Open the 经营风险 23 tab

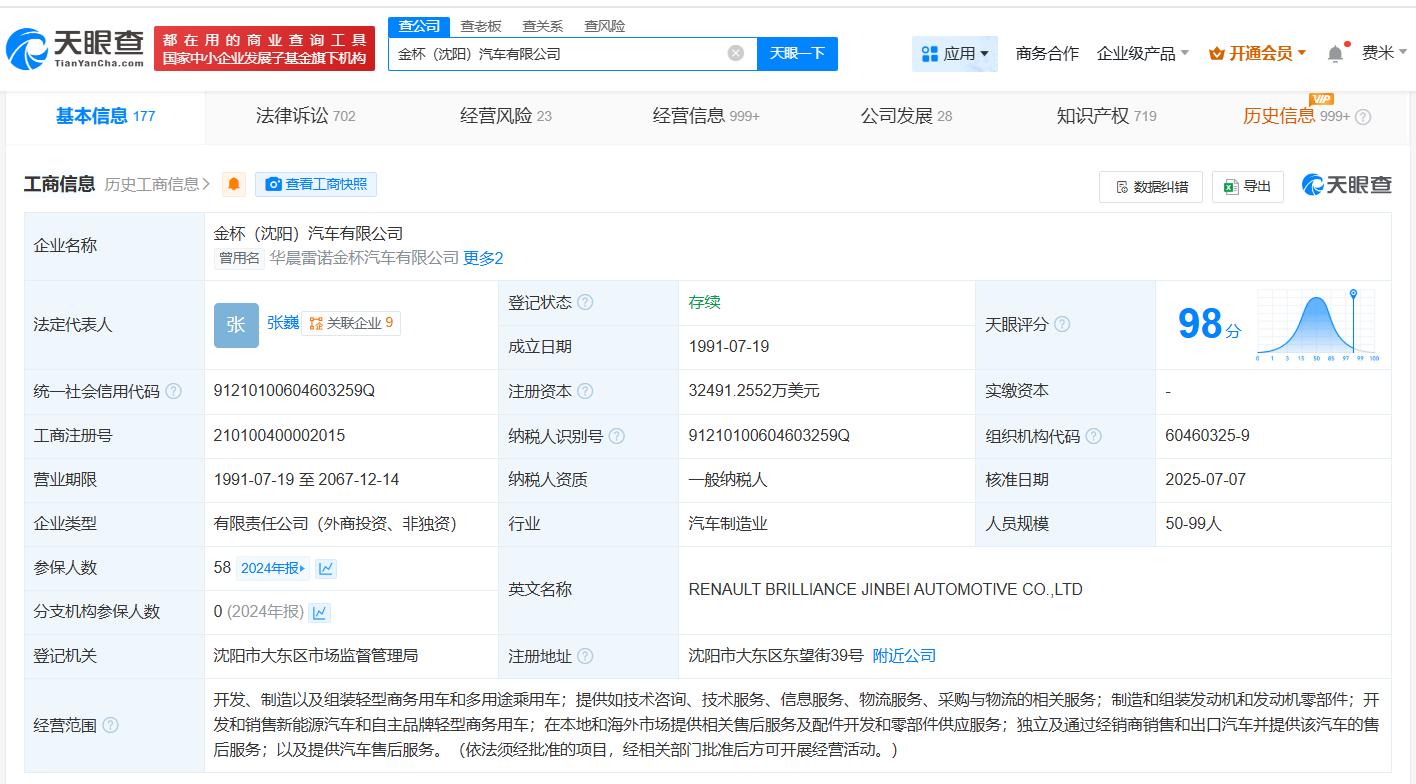(505, 116)
